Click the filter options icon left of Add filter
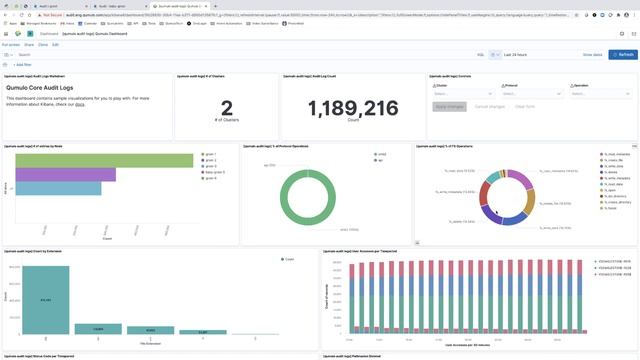The width and height of the screenshot is (640, 360). [5, 64]
